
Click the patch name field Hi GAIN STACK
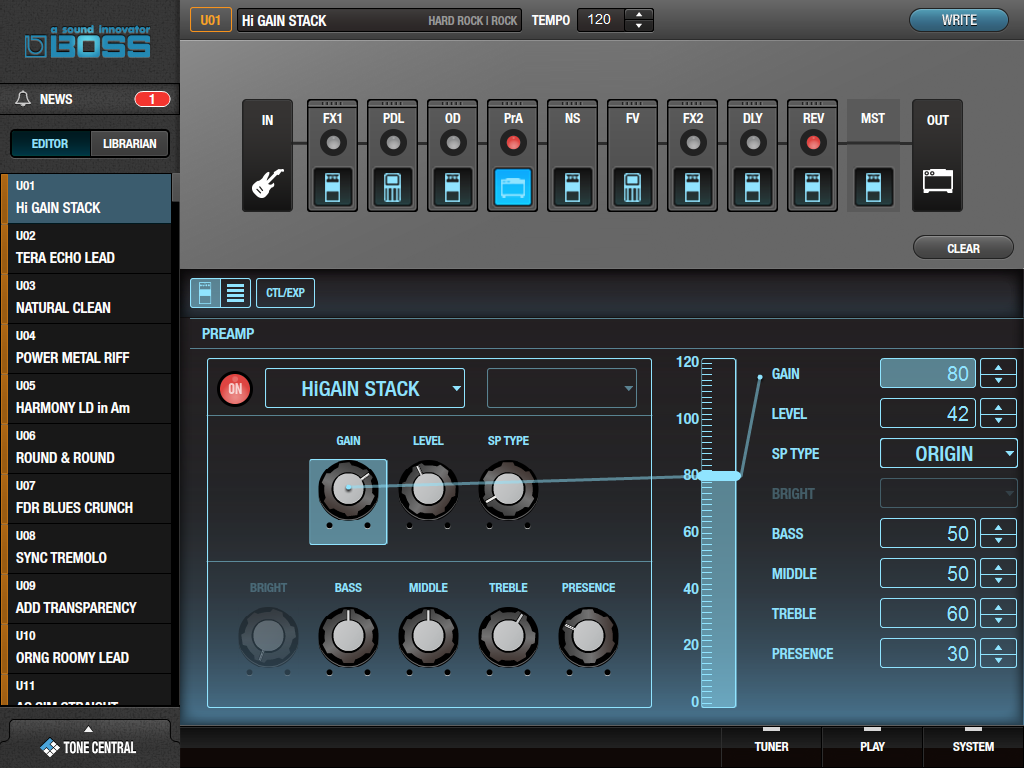pos(379,20)
